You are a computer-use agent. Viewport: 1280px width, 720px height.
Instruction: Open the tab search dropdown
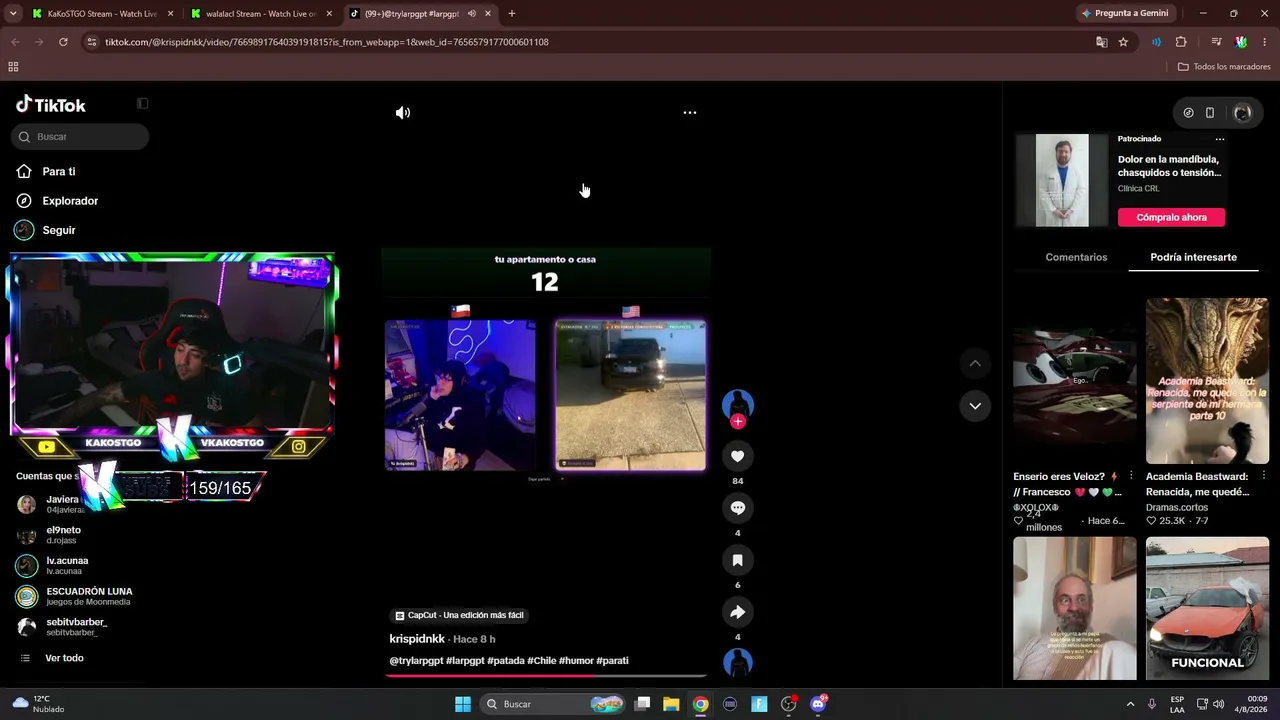[13, 14]
